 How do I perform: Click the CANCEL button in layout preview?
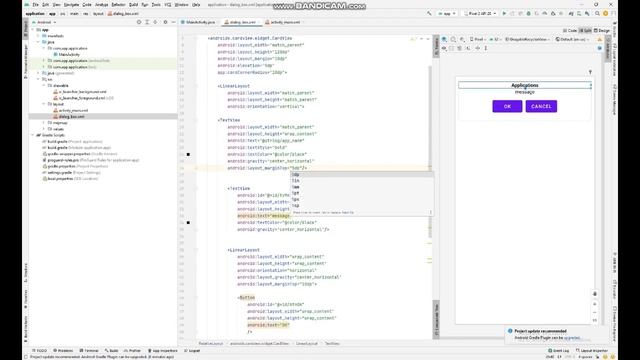541,107
